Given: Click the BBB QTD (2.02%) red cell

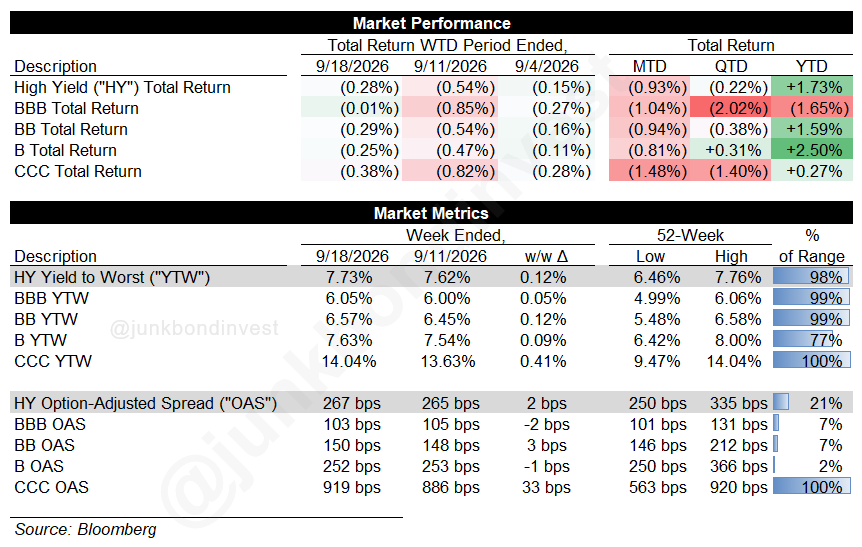Looking at the screenshot, I should click(x=730, y=108).
